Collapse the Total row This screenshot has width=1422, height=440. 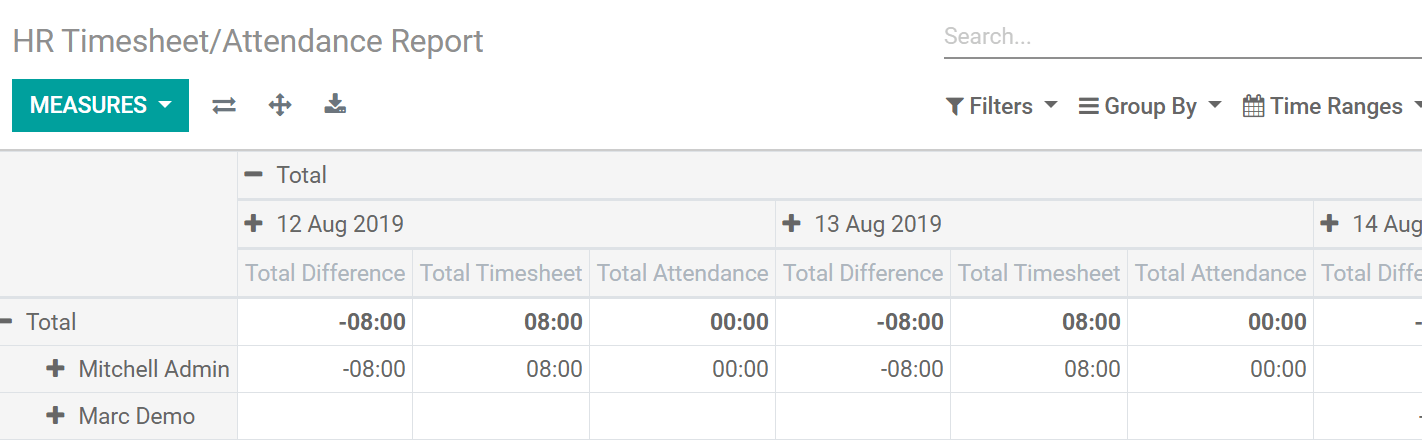(7, 322)
